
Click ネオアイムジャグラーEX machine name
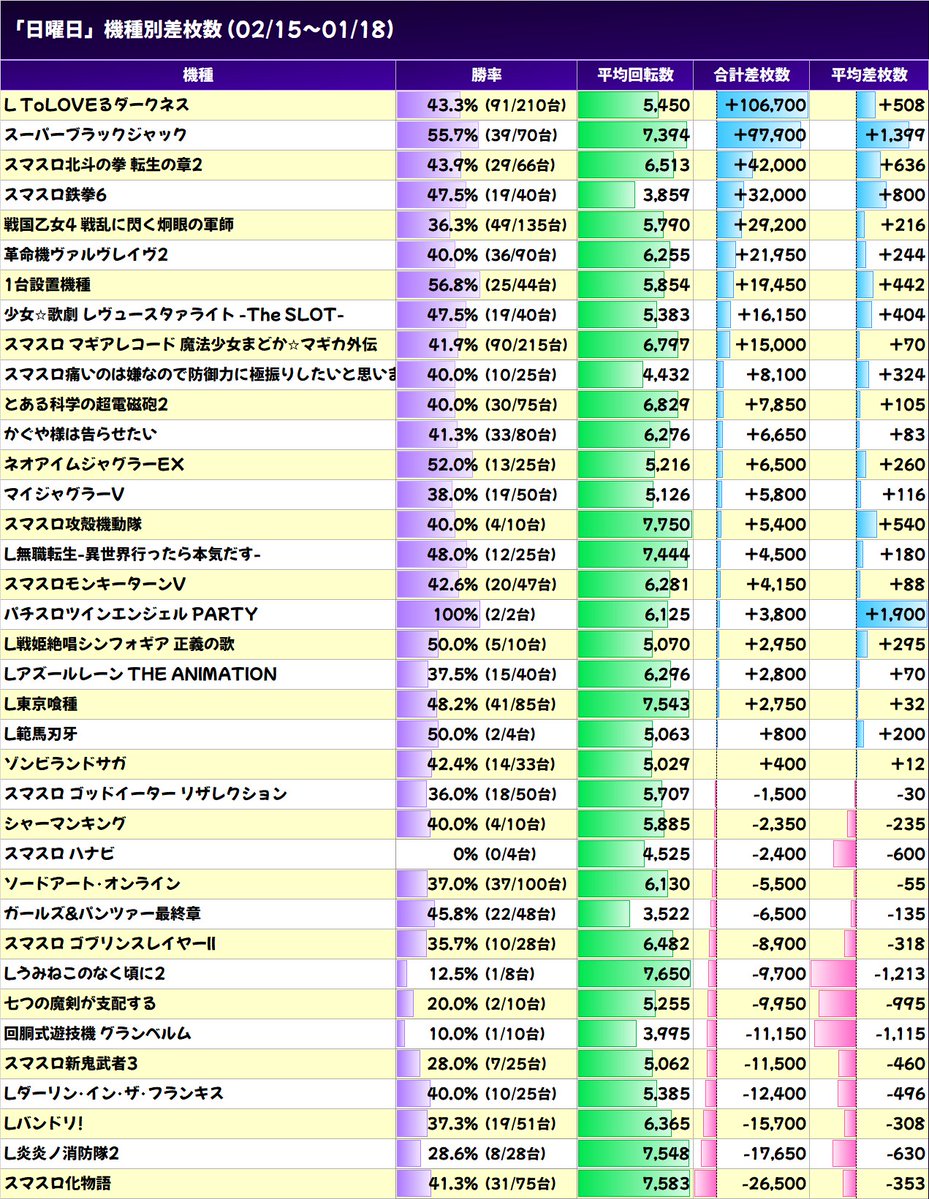[x=94, y=464]
